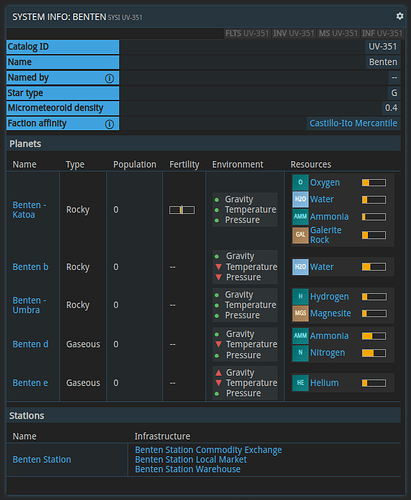Click the Nitrogen N resource icon
The image size is (411, 500).
point(300,353)
